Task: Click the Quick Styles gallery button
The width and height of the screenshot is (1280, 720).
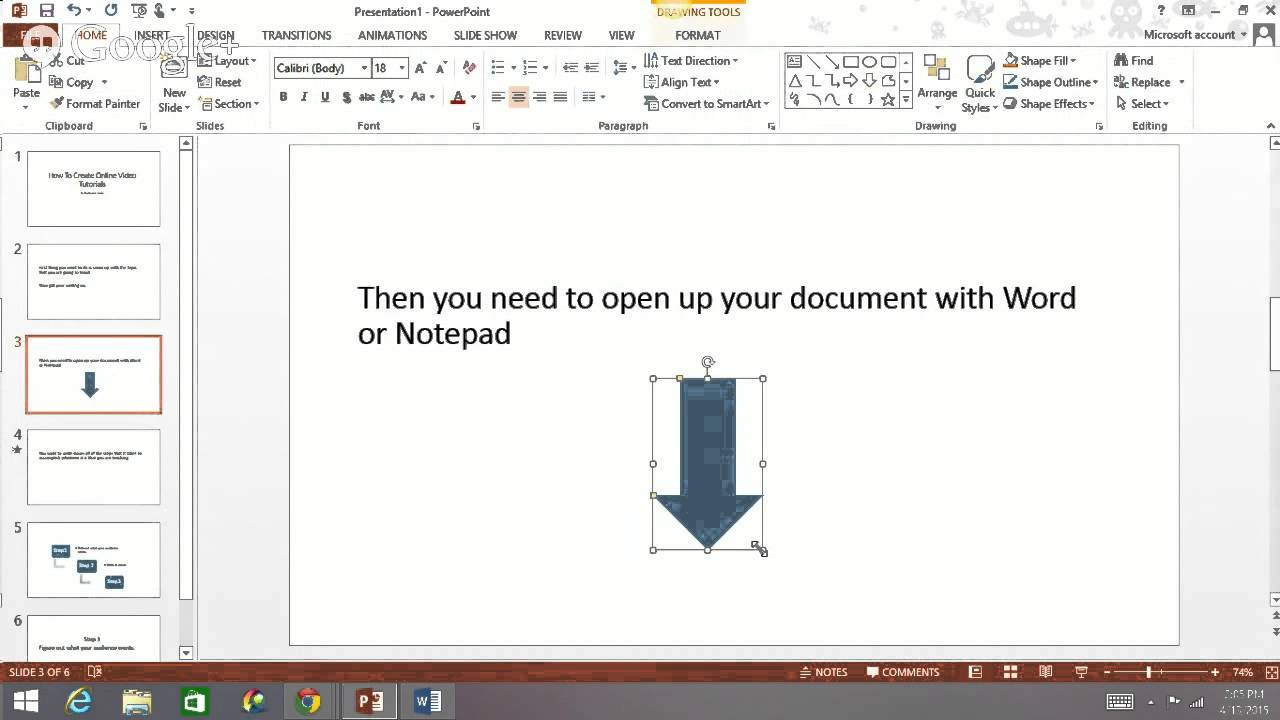Action: click(980, 84)
